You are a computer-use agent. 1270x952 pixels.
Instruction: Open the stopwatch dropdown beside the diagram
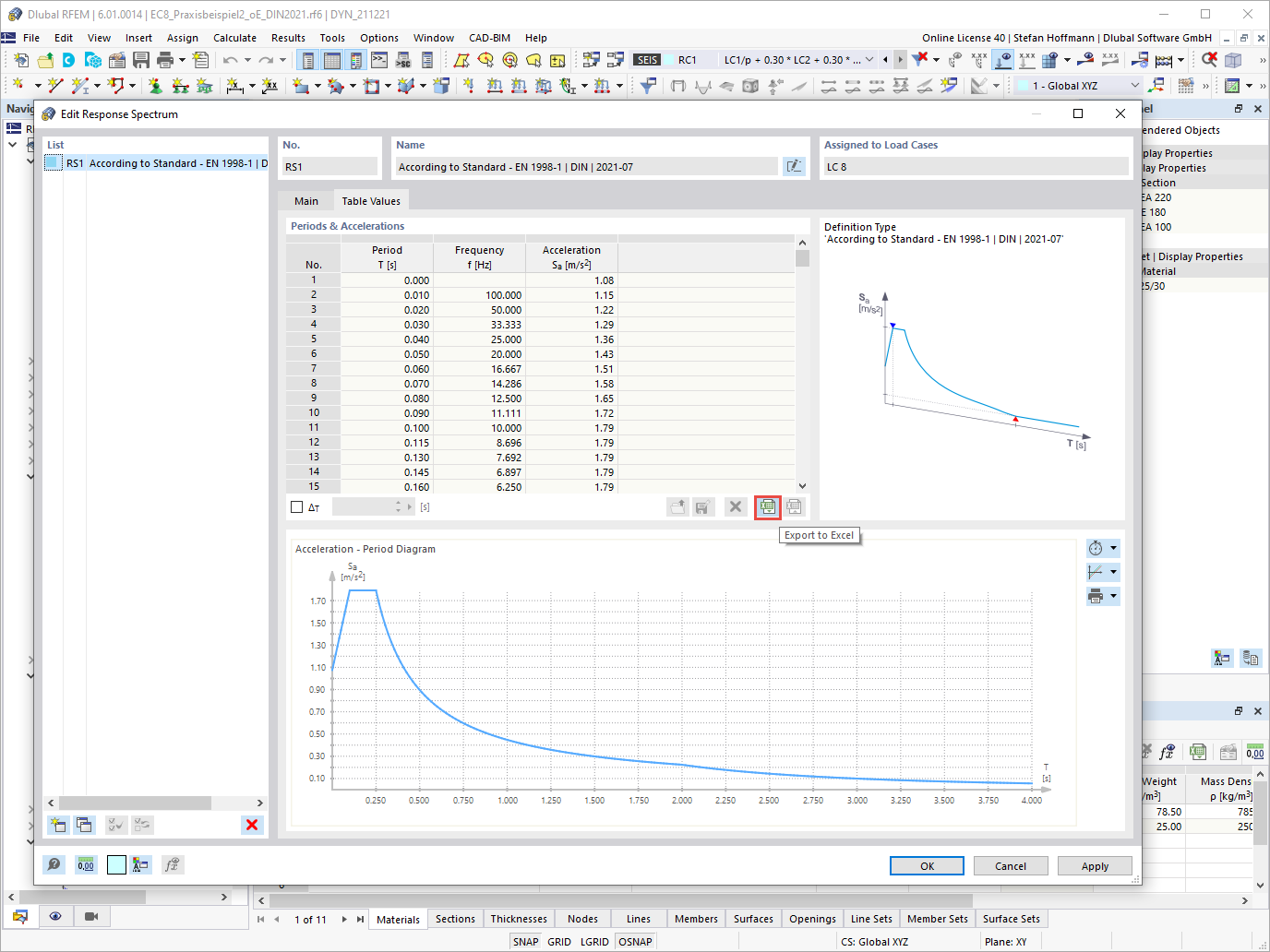(x=1103, y=547)
